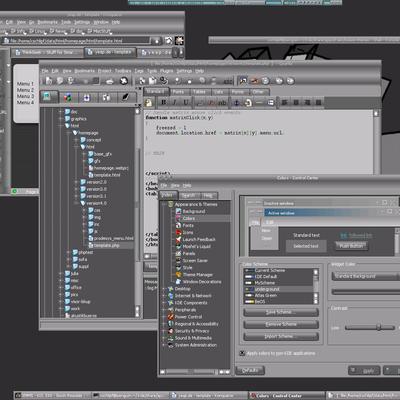Expand the Sound & Multimedia category
The height and width of the screenshot is (400, 400).
(163, 338)
